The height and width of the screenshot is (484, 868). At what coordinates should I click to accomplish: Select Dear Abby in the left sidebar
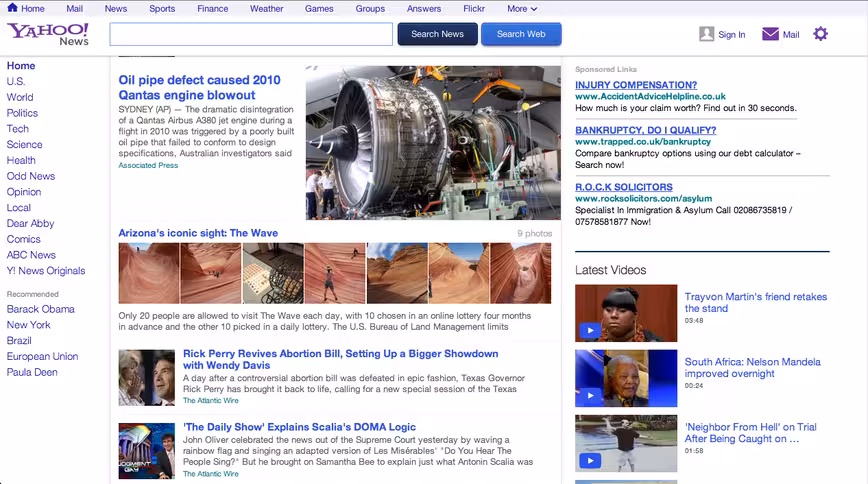click(30, 224)
